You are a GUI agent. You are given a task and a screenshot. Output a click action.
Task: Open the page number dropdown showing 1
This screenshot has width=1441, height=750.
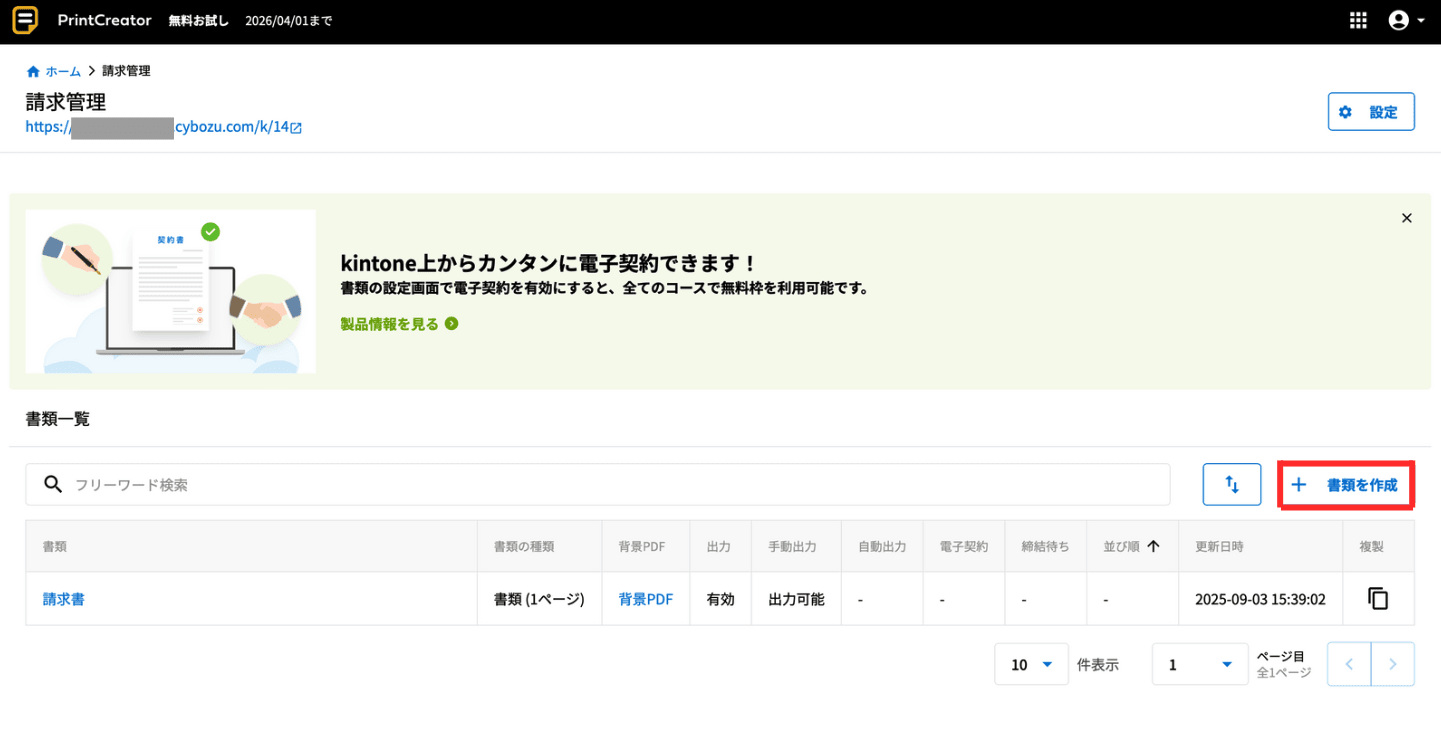[x=1200, y=664]
